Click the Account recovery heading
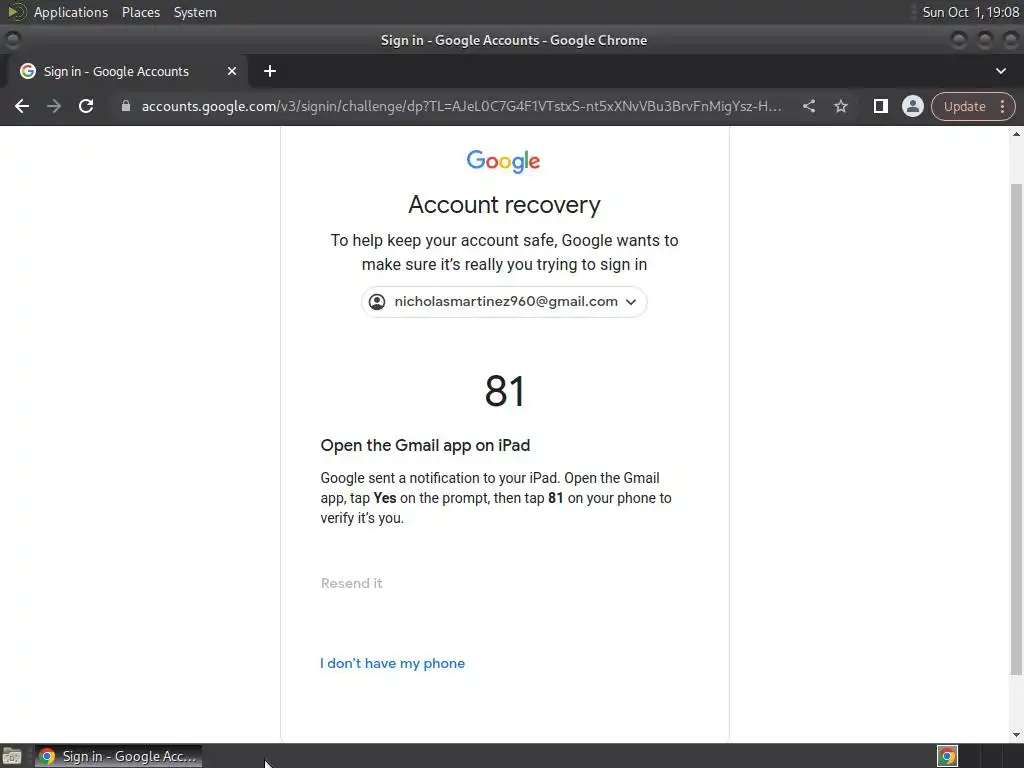Viewport: 1024px width, 768px height. (504, 205)
